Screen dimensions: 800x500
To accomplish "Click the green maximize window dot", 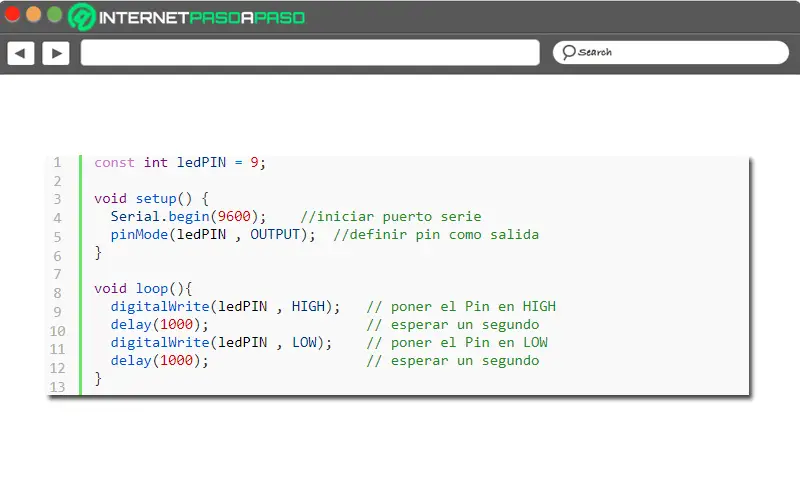I will [55, 15].
